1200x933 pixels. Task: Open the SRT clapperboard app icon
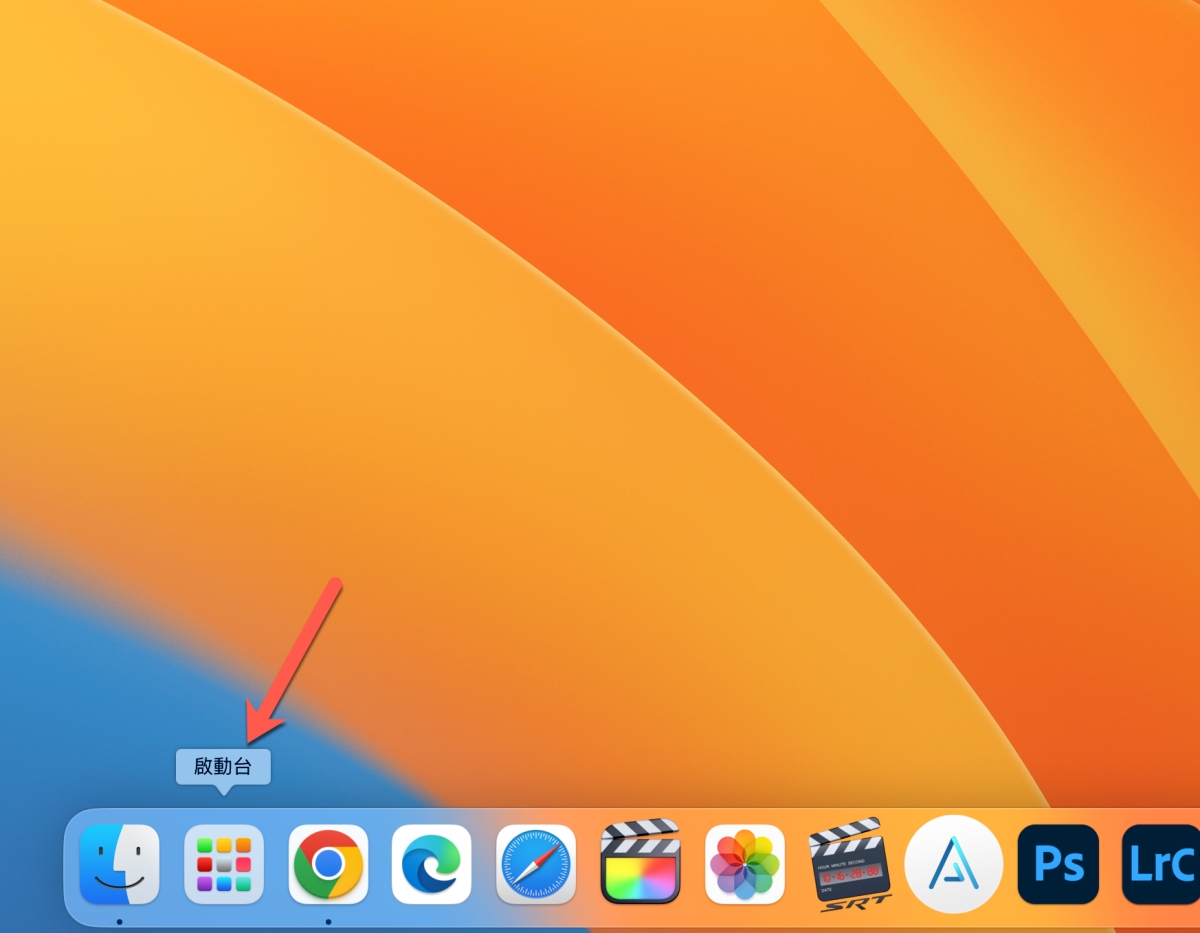pyautogui.click(x=850, y=866)
